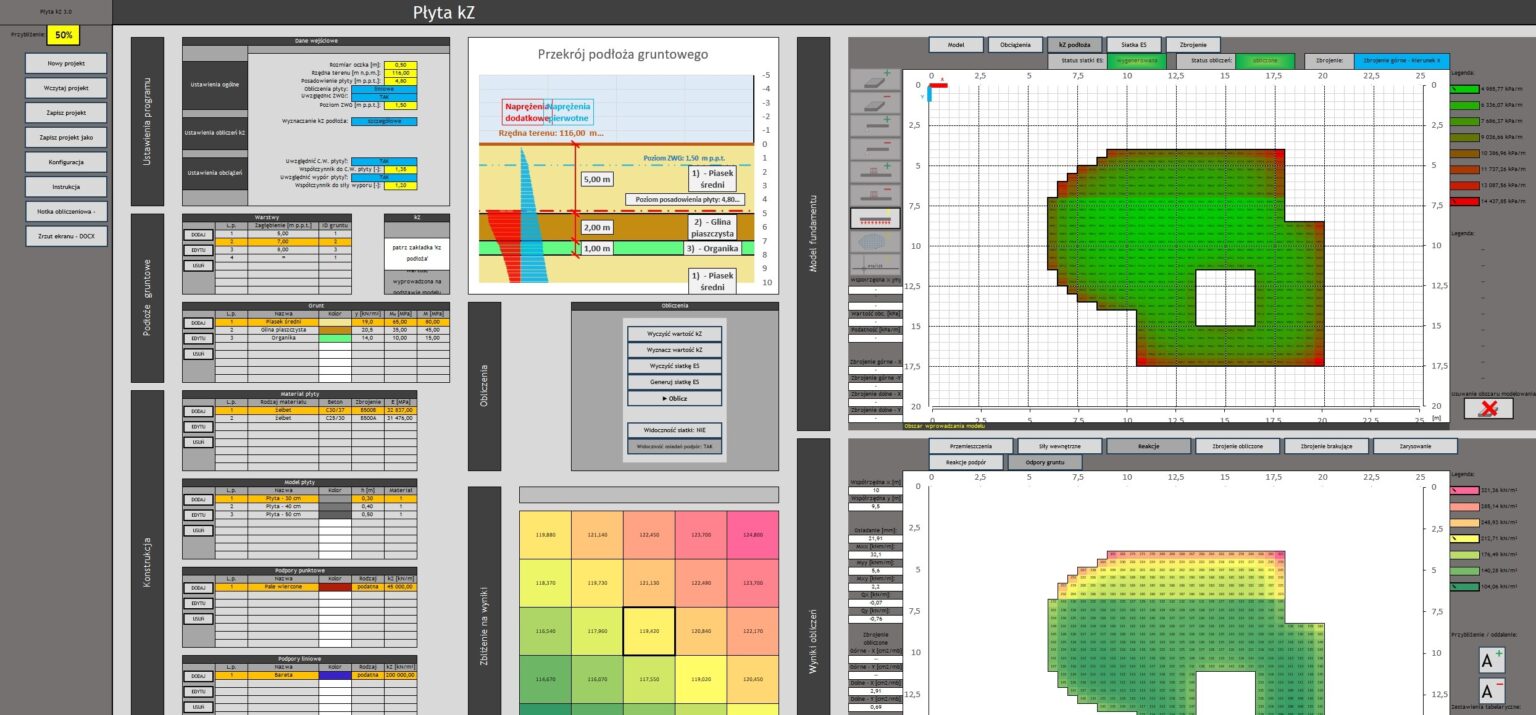Click the 'Wczytaj projekt' button
1536x715 pixels.
(x=66, y=88)
